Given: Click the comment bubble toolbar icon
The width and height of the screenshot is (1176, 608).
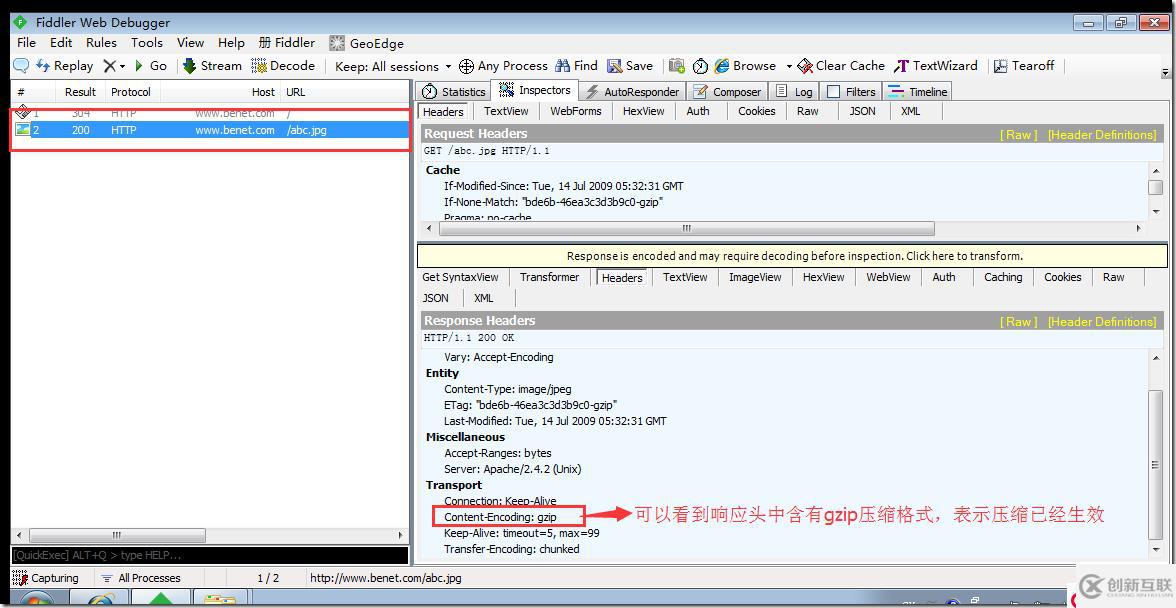Looking at the screenshot, I should pyautogui.click(x=21, y=66).
